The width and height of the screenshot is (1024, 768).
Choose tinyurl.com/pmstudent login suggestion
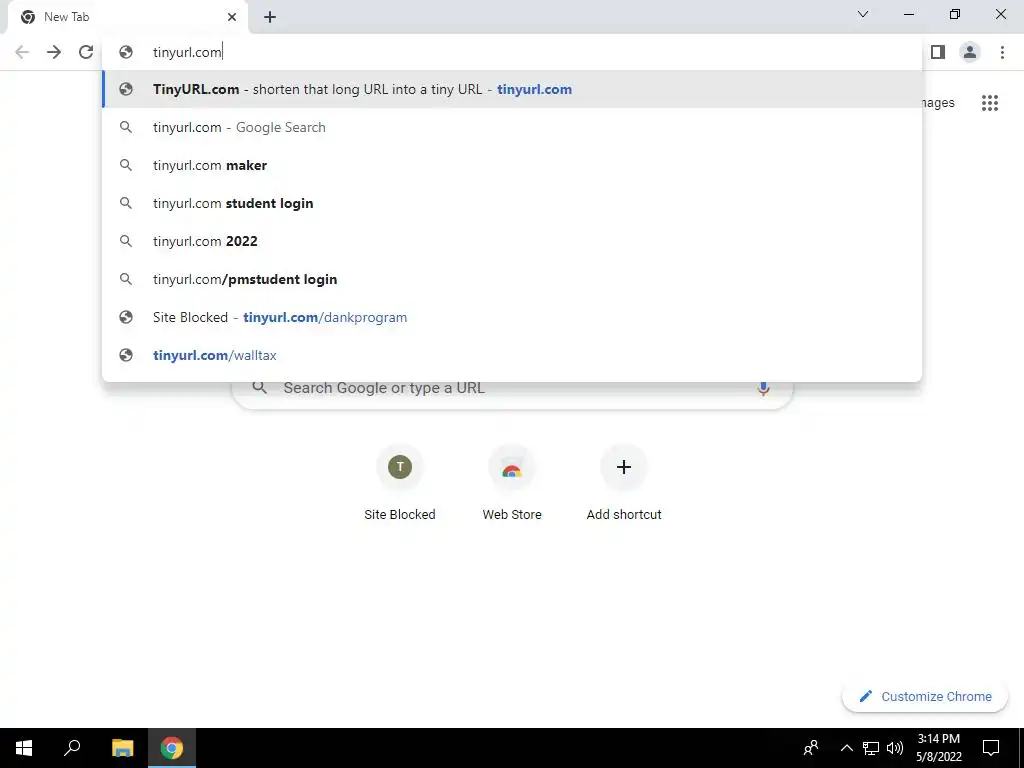(512, 279)
